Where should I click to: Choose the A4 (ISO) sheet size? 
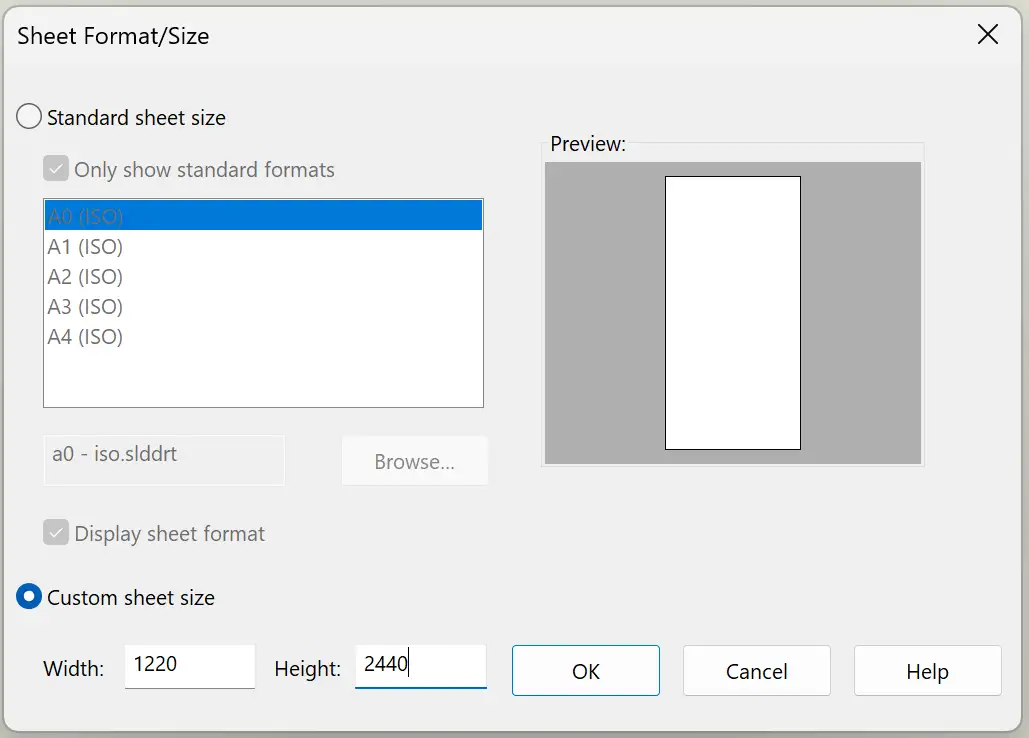(86, 337)
